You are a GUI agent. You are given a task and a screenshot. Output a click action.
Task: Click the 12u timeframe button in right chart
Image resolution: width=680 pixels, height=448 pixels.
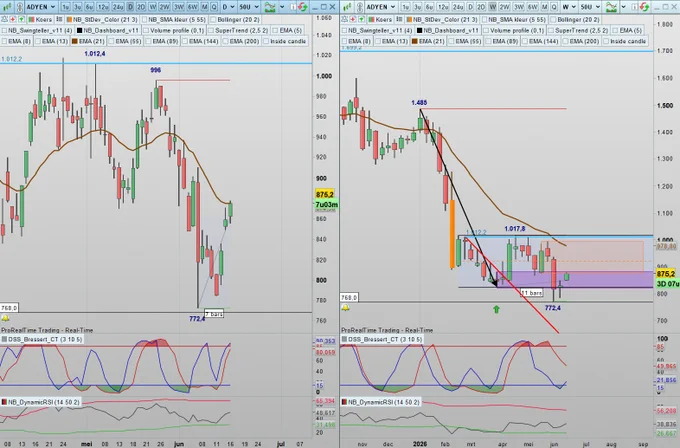[443, 7]
